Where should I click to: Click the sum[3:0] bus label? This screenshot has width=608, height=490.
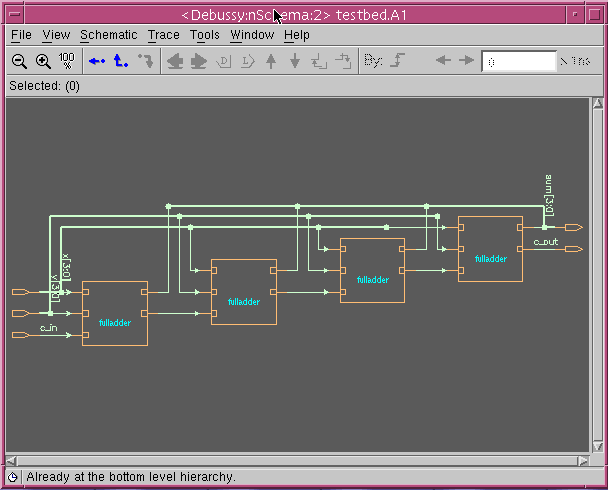pos(549,195)
